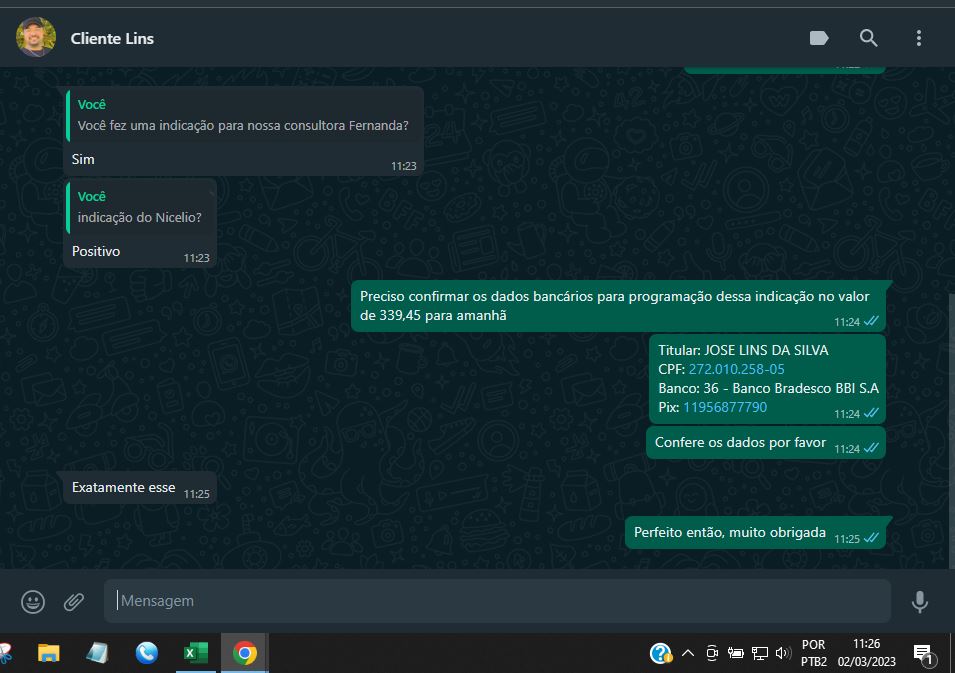
Task: Open Excel from the taskbar
Action: 195,653
